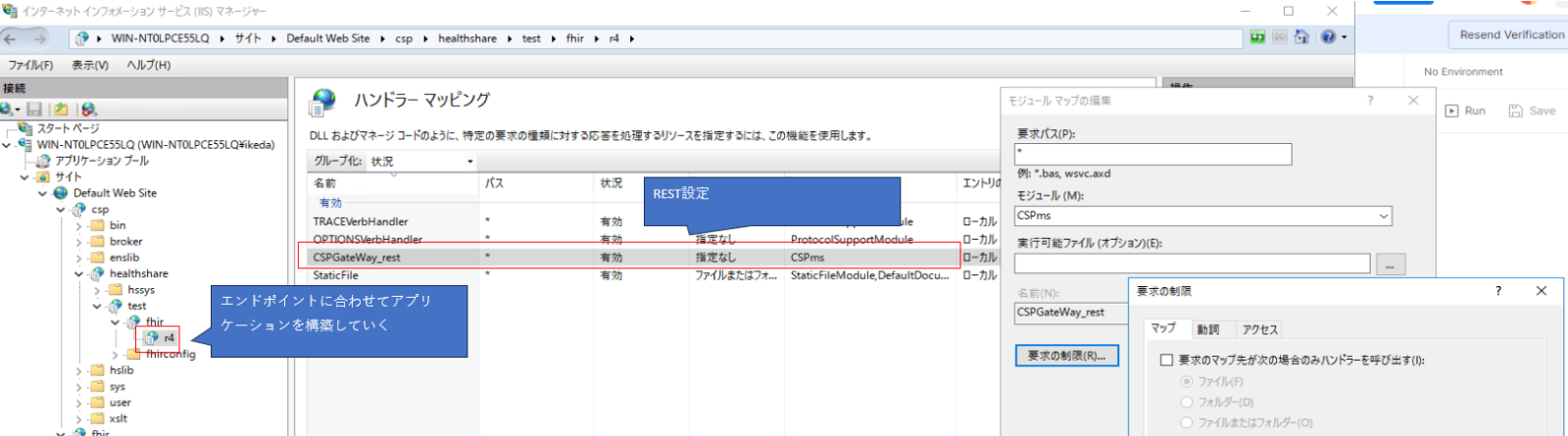Select the フォルダー(D) radio button

[x=1187, y=402]
